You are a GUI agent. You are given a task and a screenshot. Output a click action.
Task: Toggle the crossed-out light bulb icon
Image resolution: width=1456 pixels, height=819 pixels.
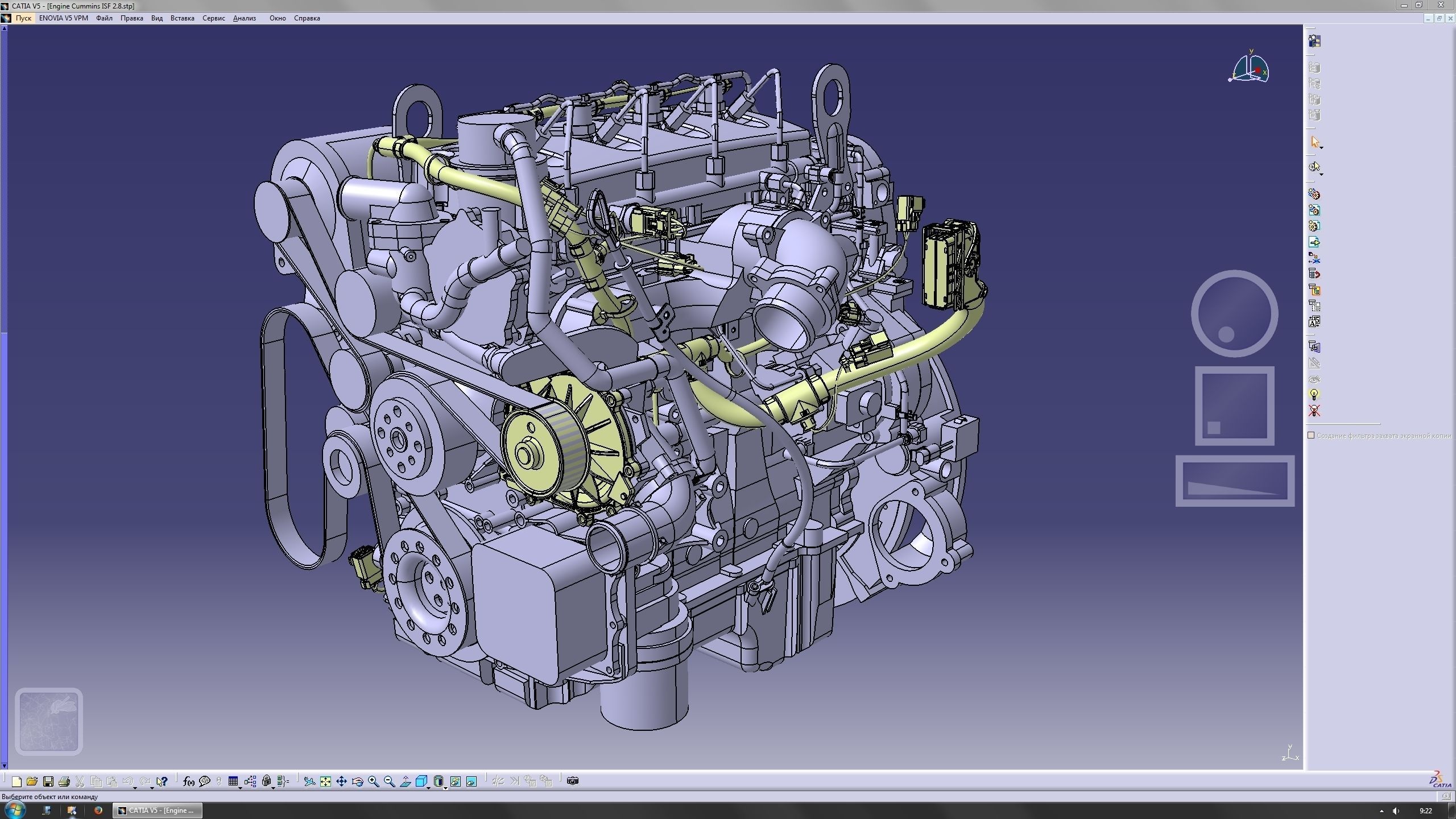(x=1314, y=410)
